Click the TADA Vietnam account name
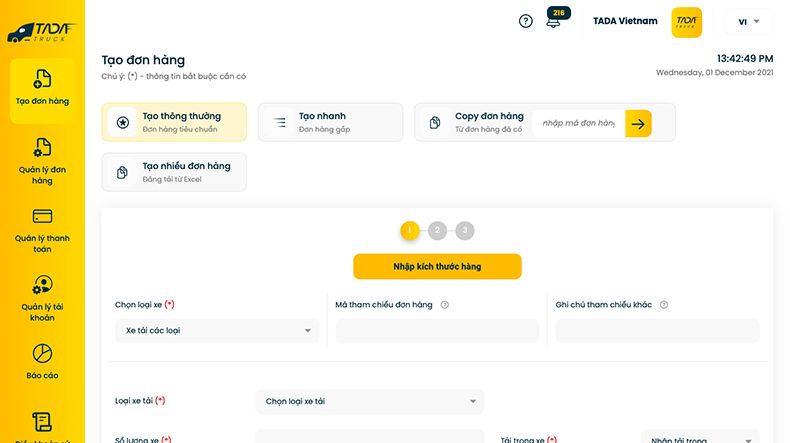This screenshot has height=443, width=790. pos(625,21)
